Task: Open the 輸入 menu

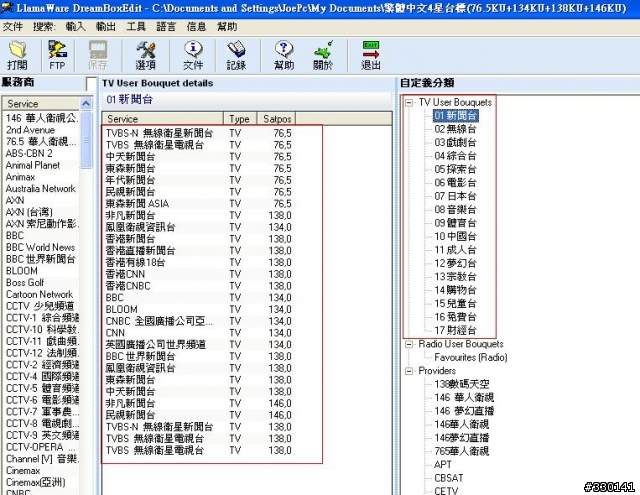Action: point(76,27)
